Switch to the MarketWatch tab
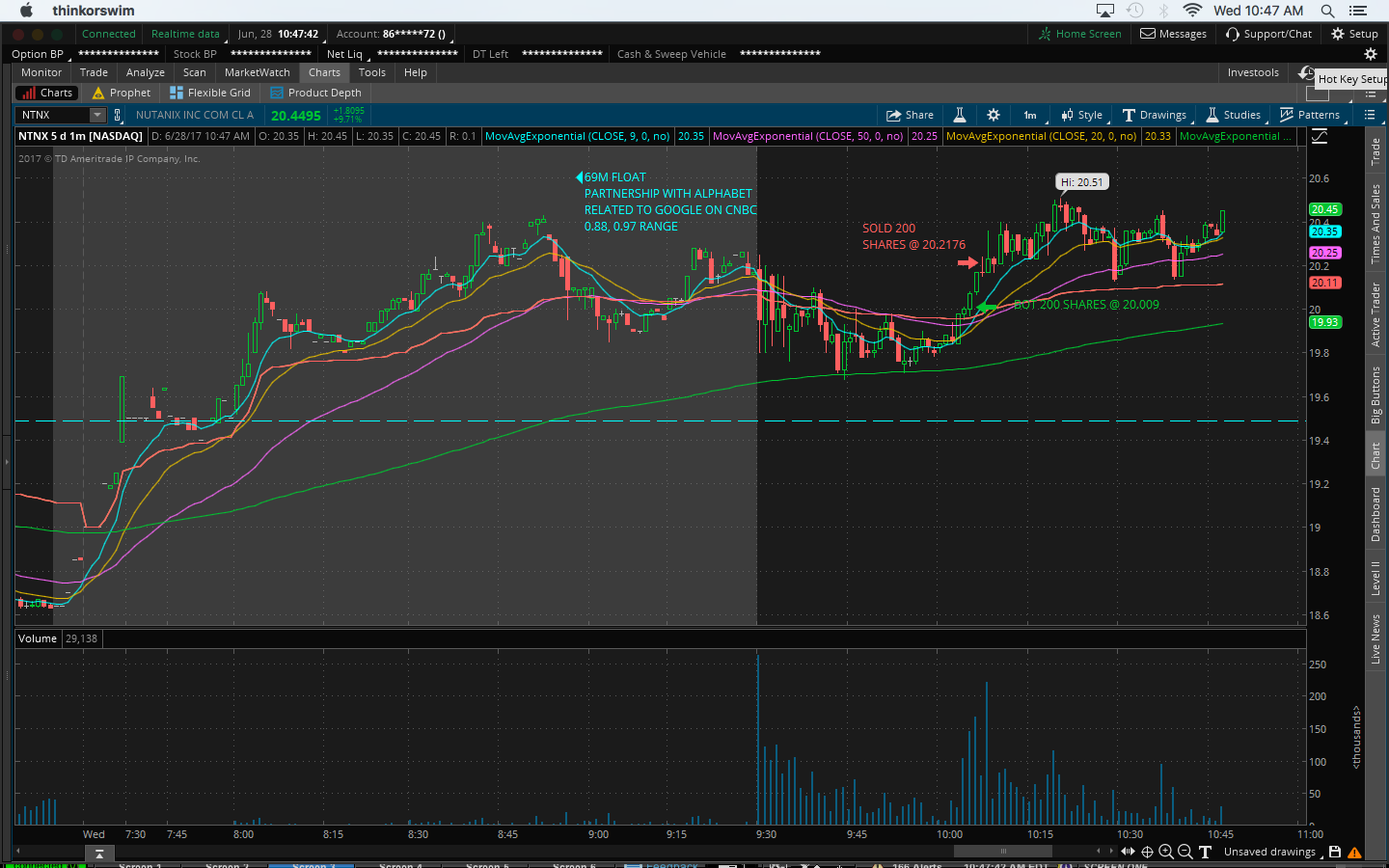 [258, 72]
